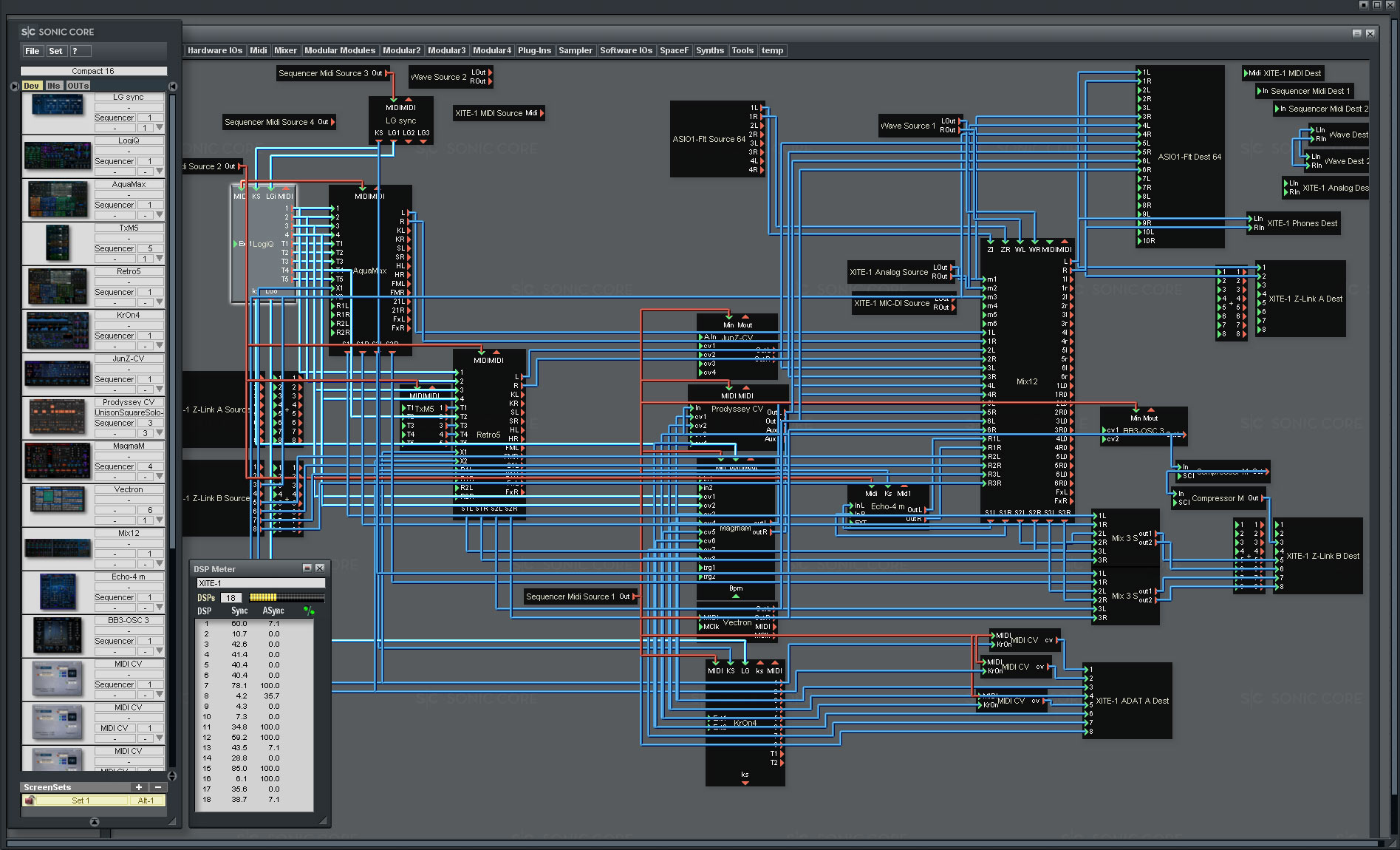This screenshot has height=850, width=1400.
Task: Click the DSP load level meter bar
Action: (x=286, y=597)
